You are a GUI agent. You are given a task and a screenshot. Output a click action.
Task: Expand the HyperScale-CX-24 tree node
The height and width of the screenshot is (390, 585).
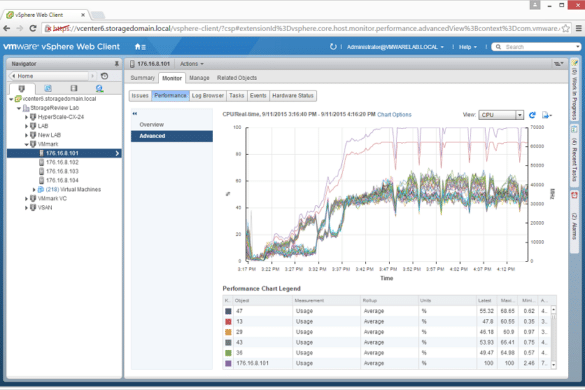pos(26,117)
